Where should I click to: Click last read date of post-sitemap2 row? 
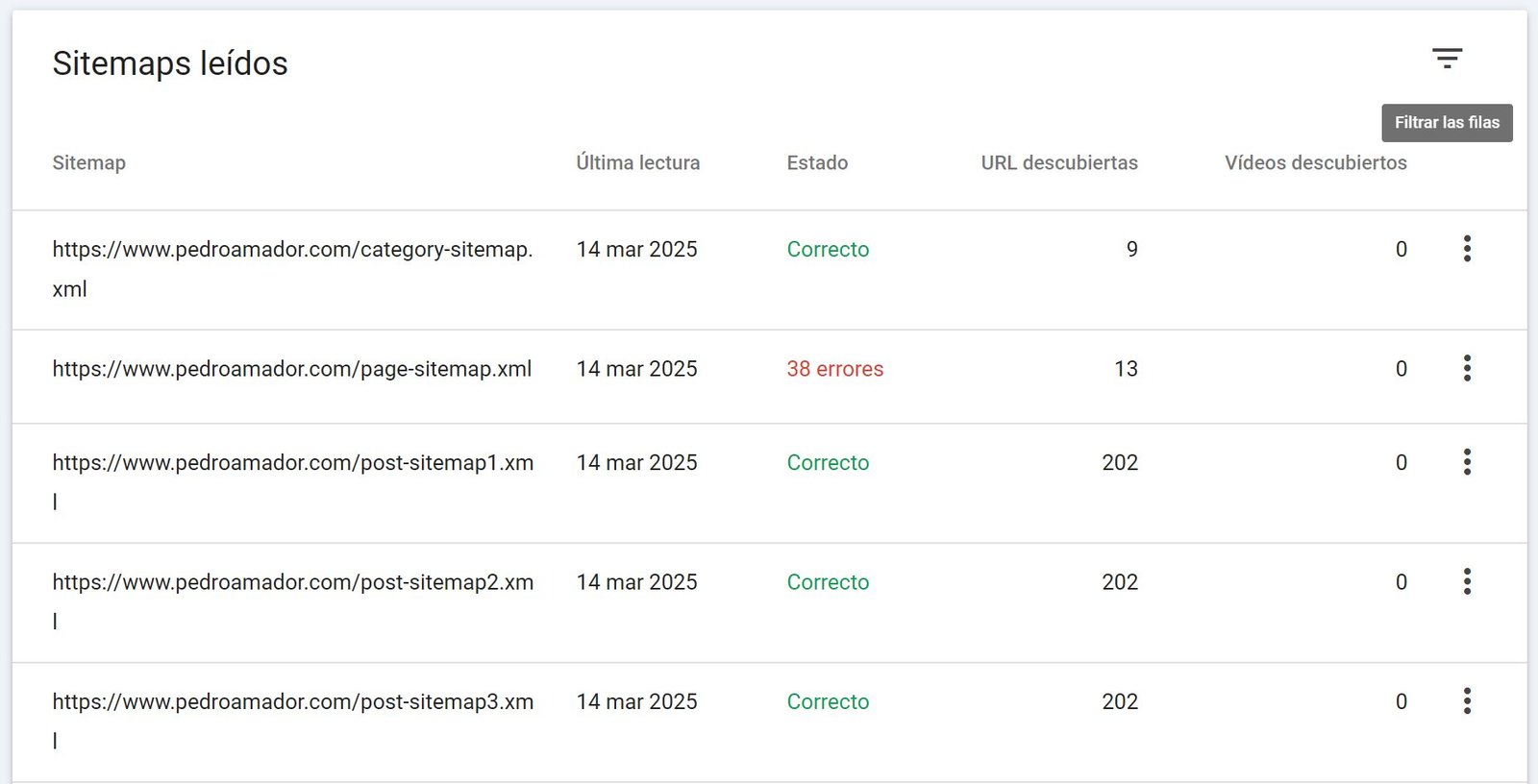(636, 582)
